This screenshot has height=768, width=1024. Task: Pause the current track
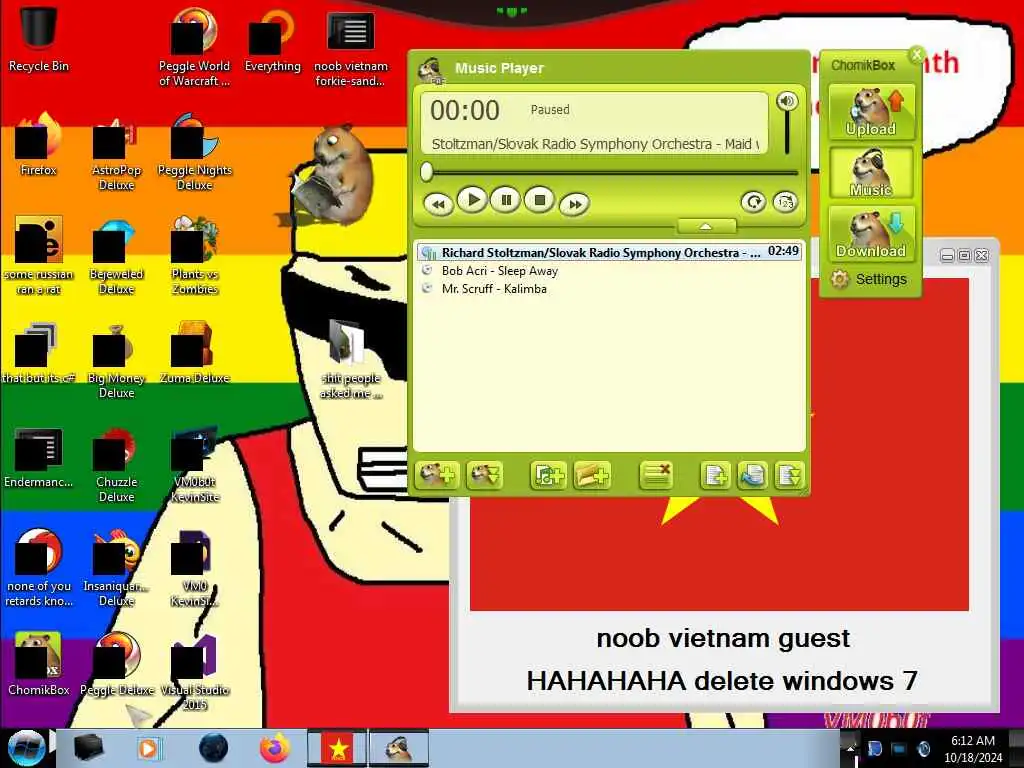click(506, 200)
